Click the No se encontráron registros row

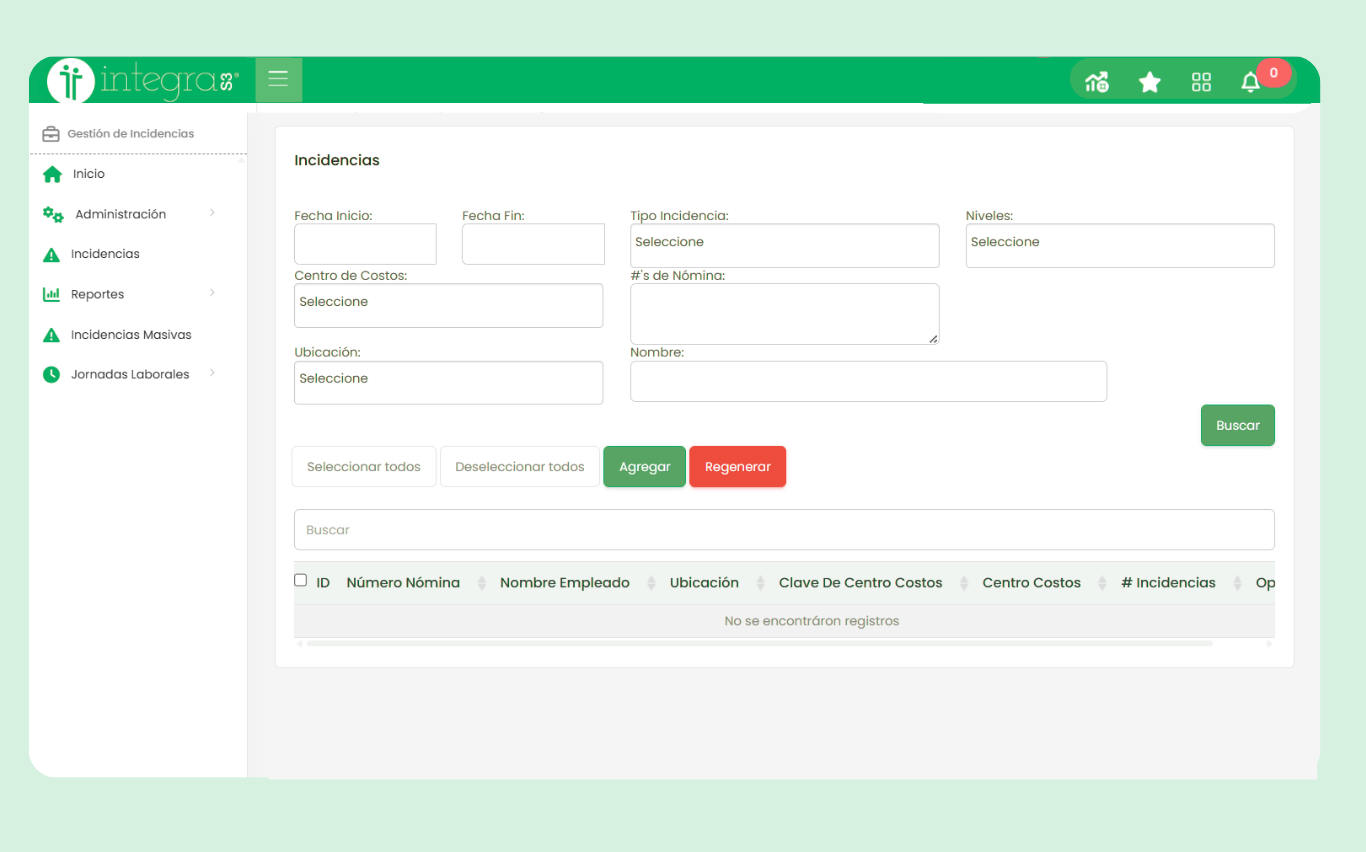[784, 621]
